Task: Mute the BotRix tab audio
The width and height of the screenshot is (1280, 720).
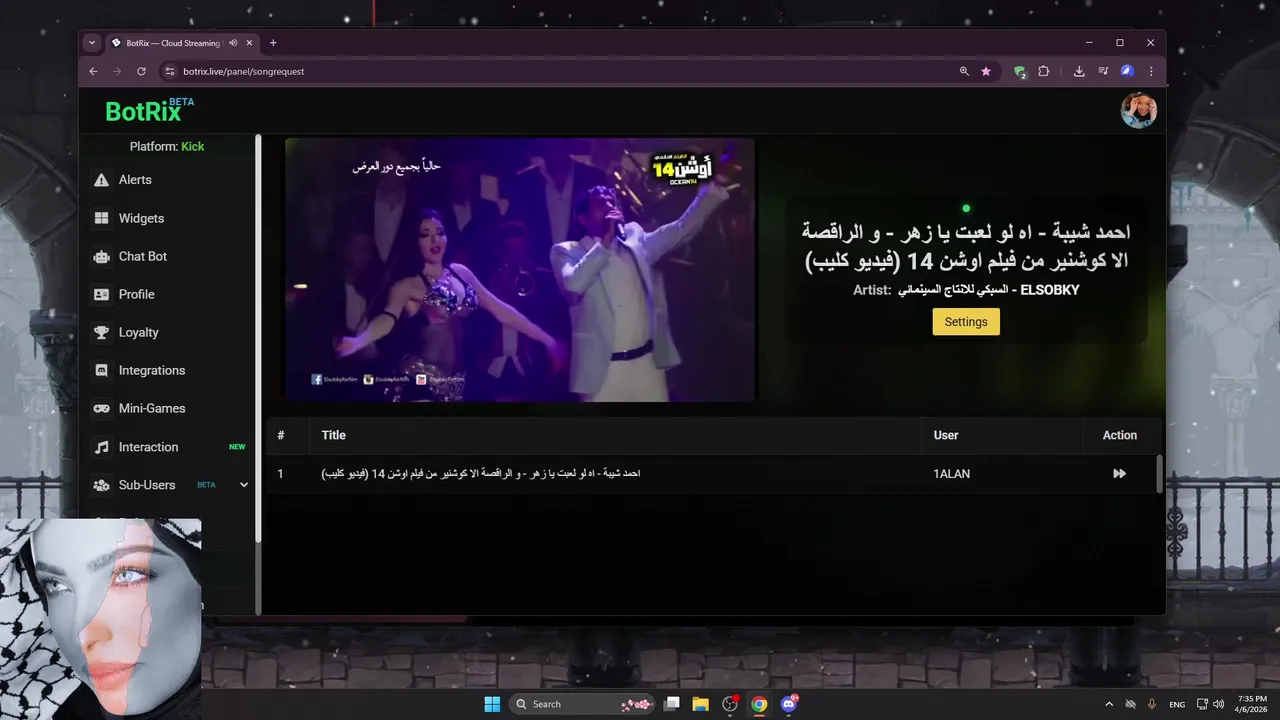Action: (x=233, y=43)
